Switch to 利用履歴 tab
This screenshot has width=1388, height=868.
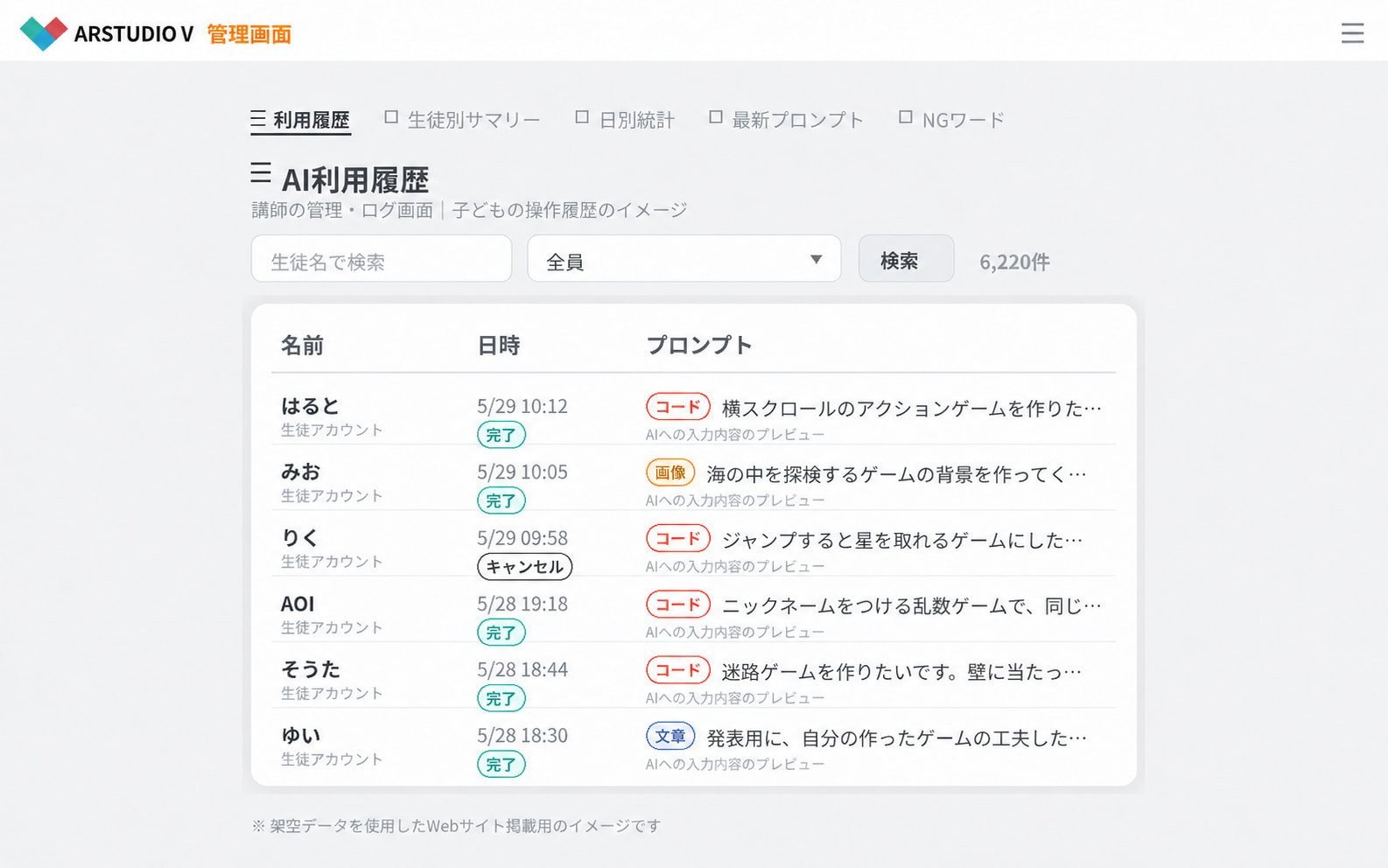point(300,120)
